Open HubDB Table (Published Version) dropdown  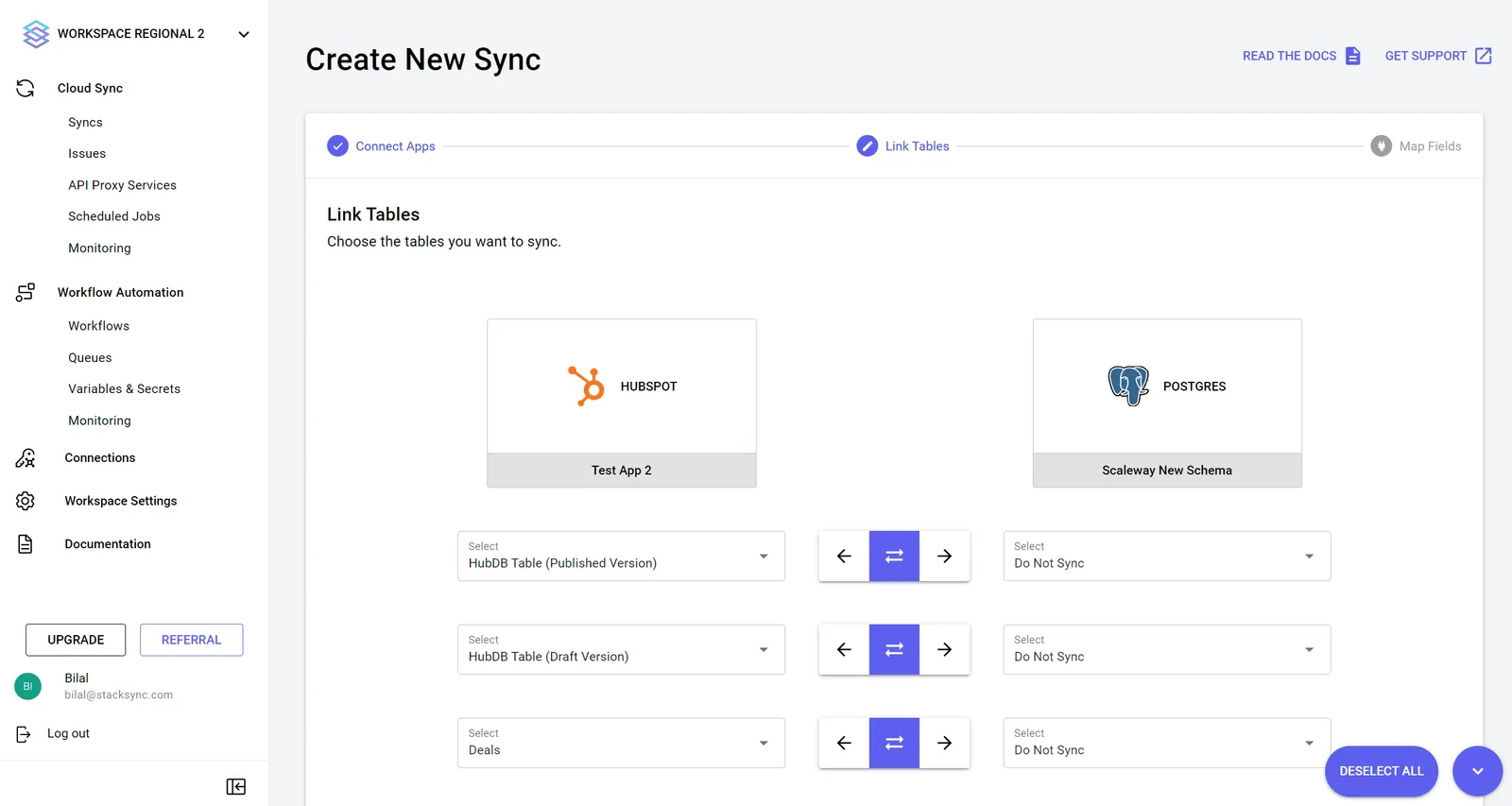coord(621,556)
